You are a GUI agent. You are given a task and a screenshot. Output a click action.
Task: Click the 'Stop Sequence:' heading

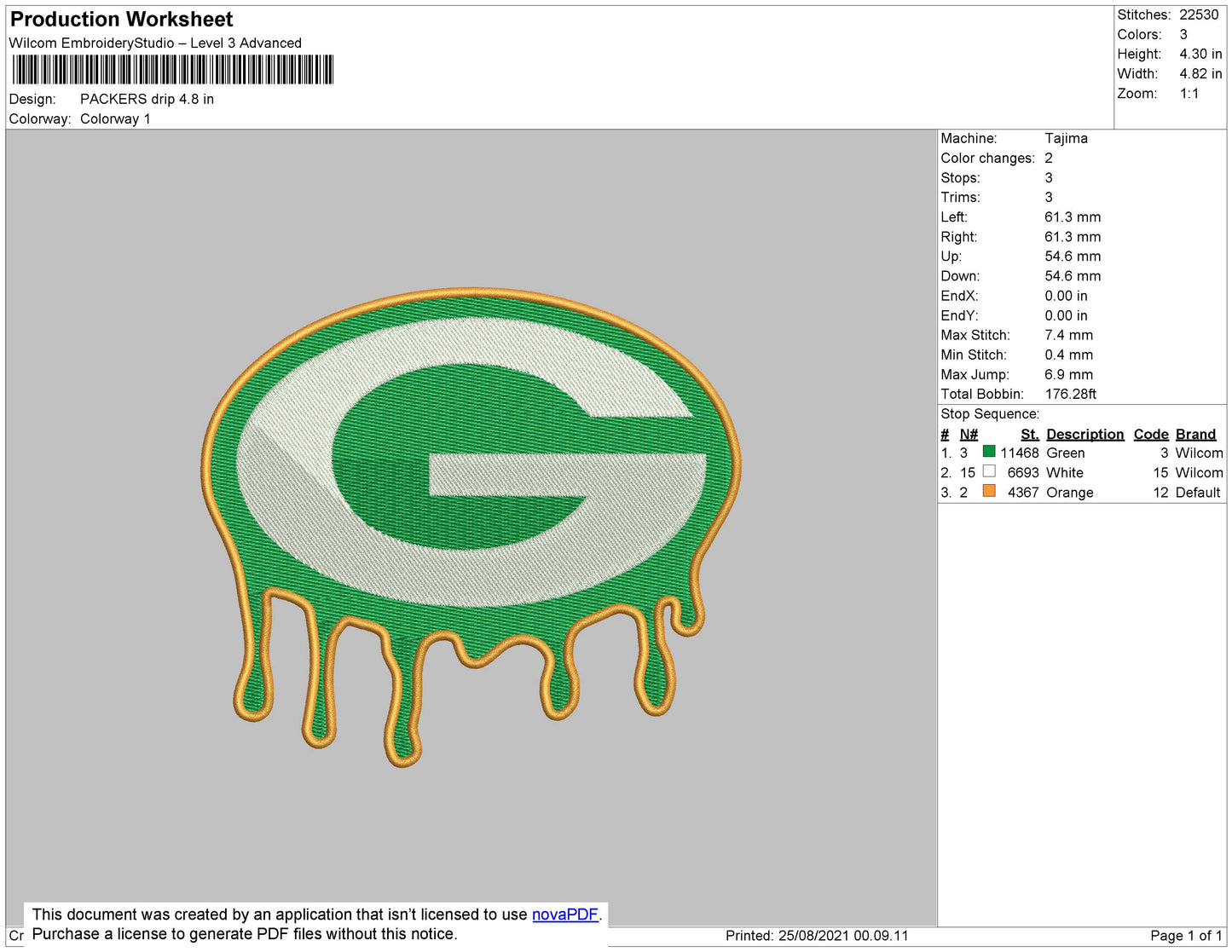pos(990,414)
